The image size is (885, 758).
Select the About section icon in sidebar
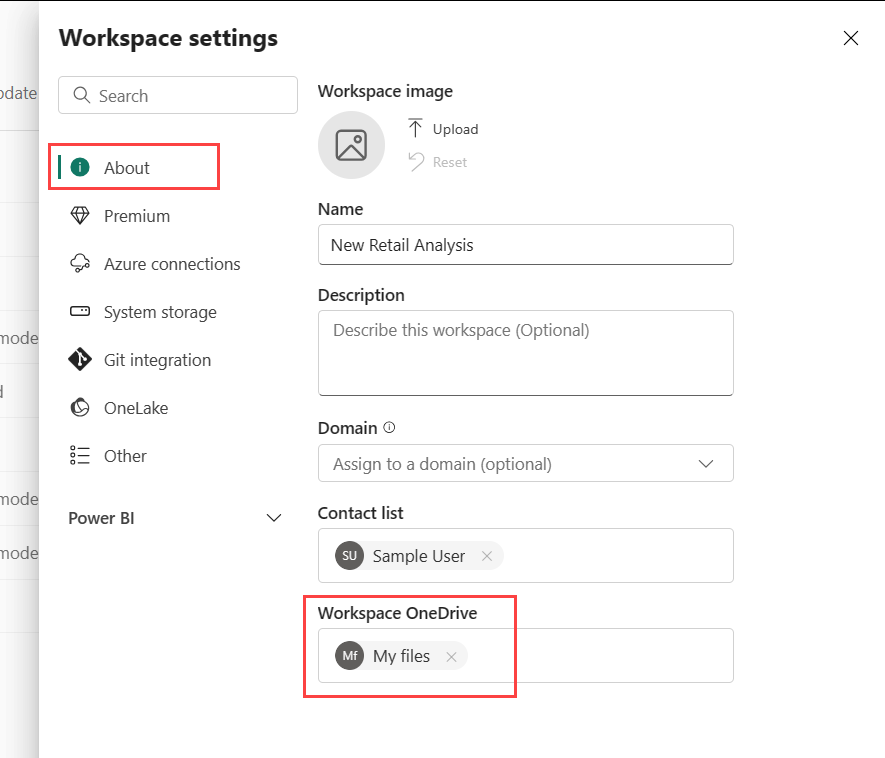pyautogui.click(x=79, y=166)
